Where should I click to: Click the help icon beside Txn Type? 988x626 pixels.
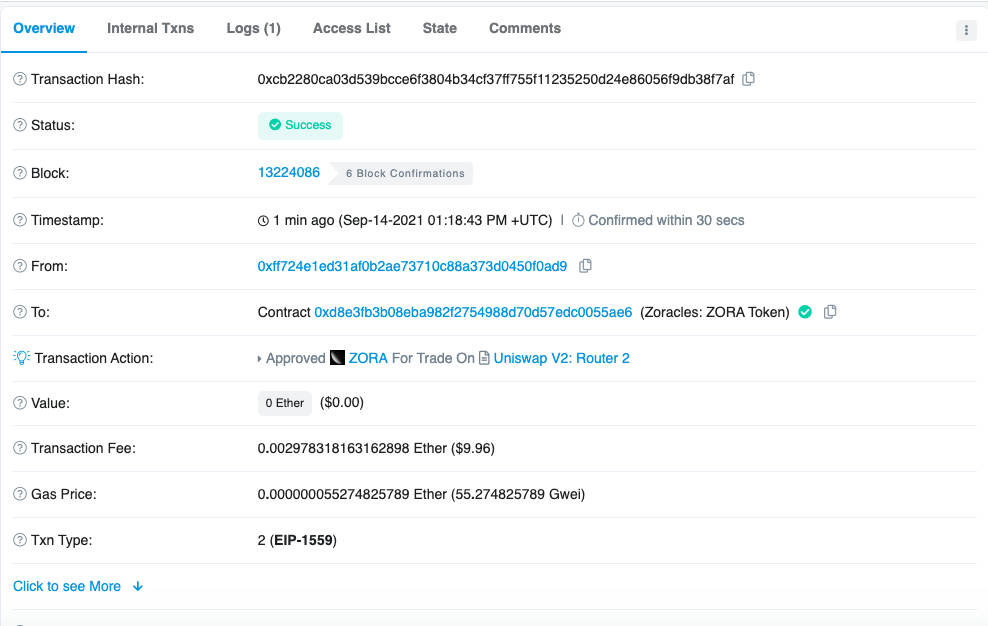(x=20, y=540)
